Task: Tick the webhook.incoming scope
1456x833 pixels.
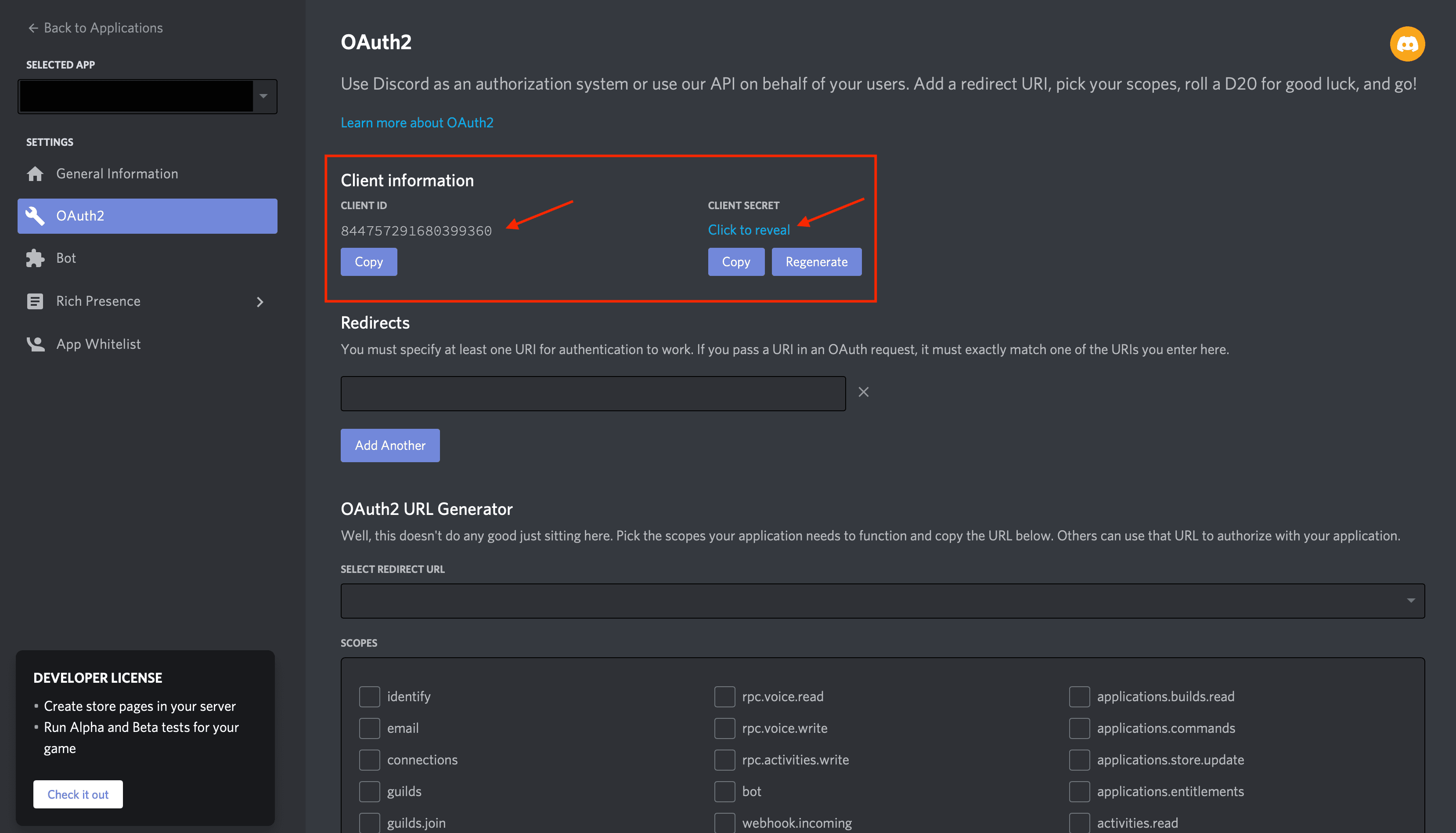Action: click(724, 823)
